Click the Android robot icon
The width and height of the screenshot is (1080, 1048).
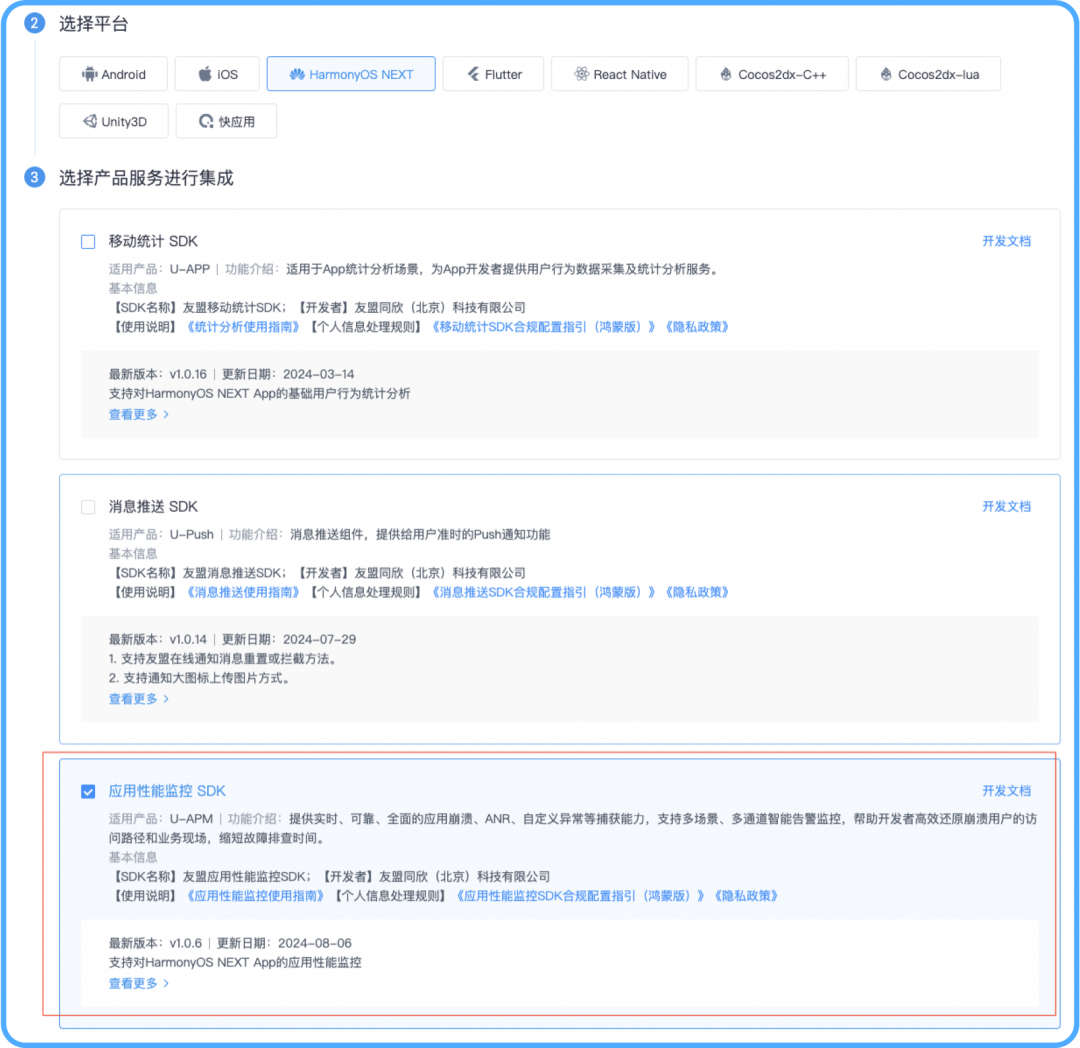point(90,74)
